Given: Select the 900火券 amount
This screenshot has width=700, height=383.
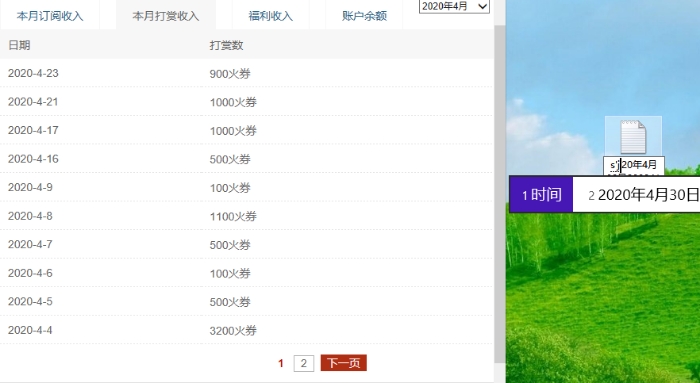Looking at the screenshot, I should click(230, 74).
